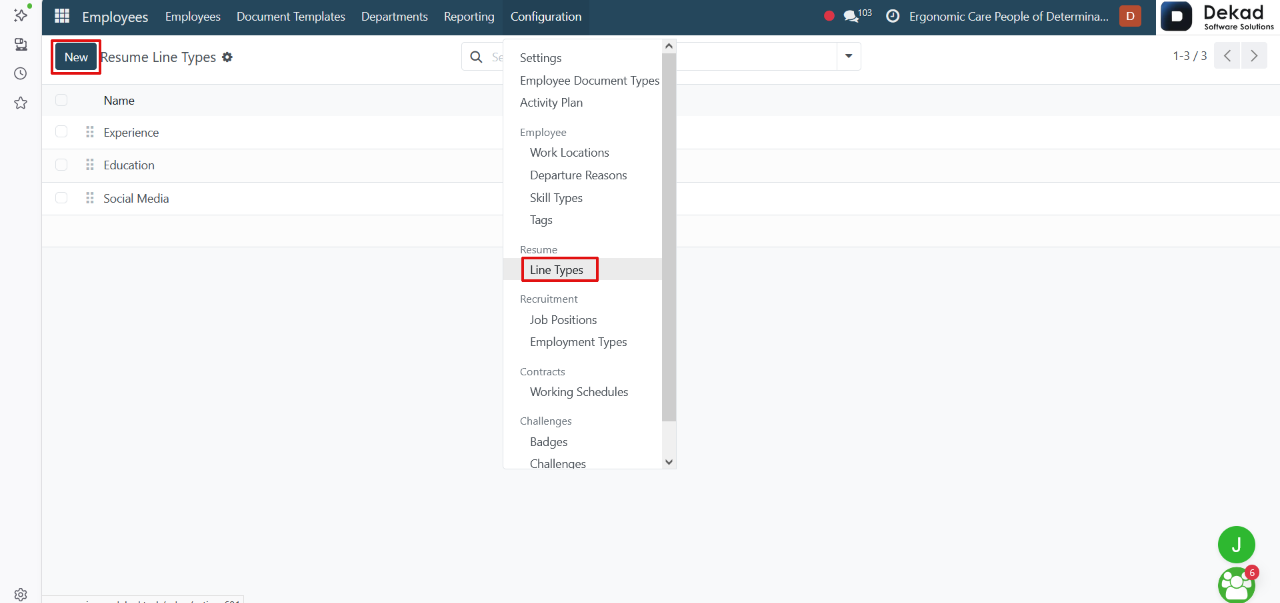This screenshot has width=1280, height=603.
Task: Click the star favorites icon in left sidebar
Action: [20, 103]
